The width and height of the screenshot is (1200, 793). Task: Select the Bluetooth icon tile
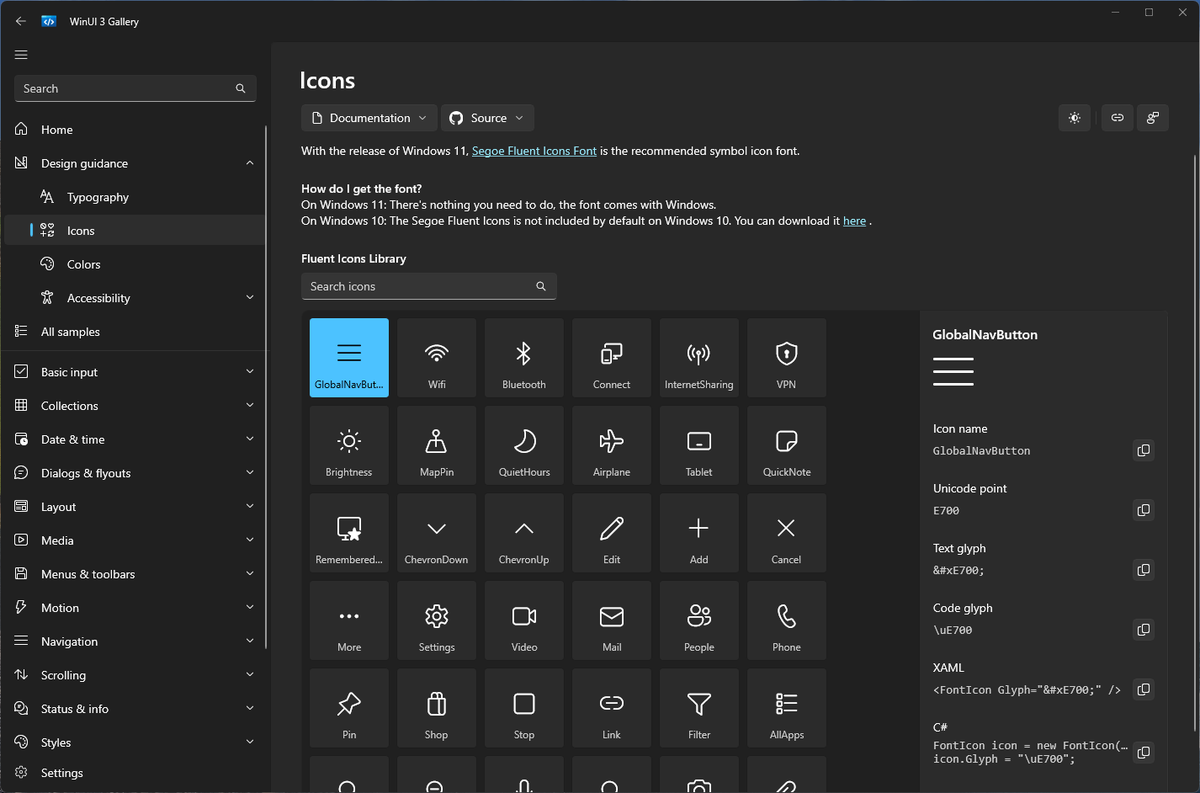[524, 358]
